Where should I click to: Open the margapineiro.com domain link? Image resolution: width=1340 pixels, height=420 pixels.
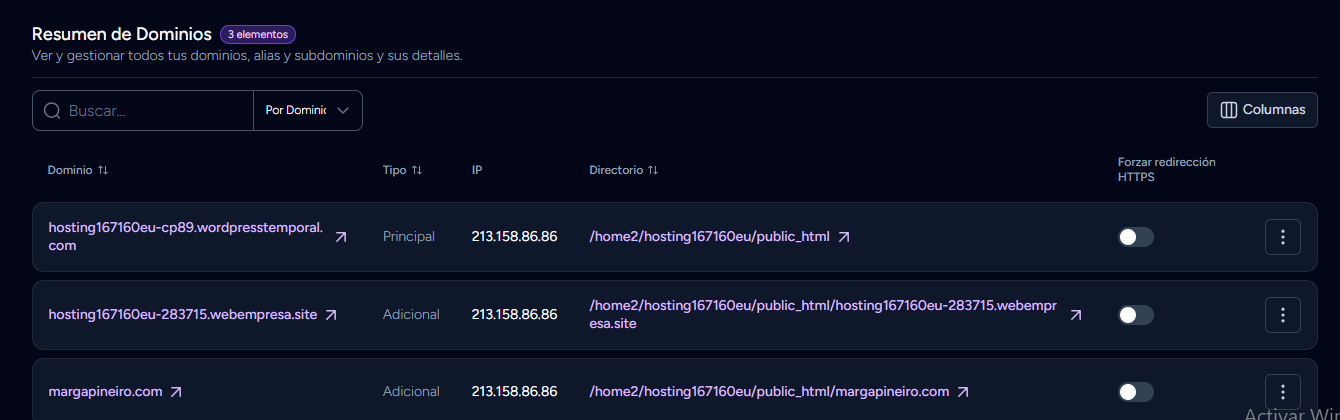105,392
